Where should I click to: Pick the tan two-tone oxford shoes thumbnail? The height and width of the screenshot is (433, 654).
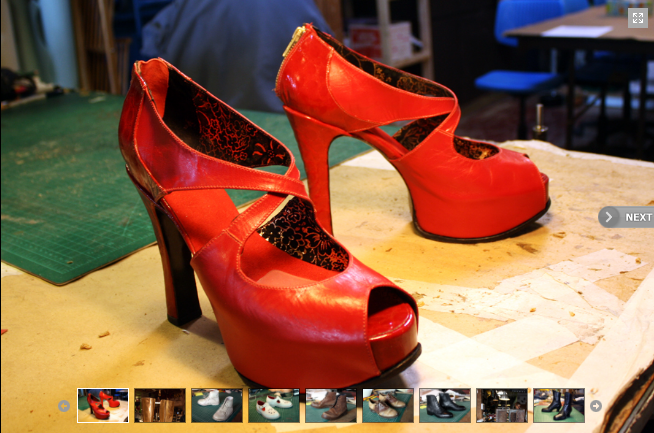(388, 405)
